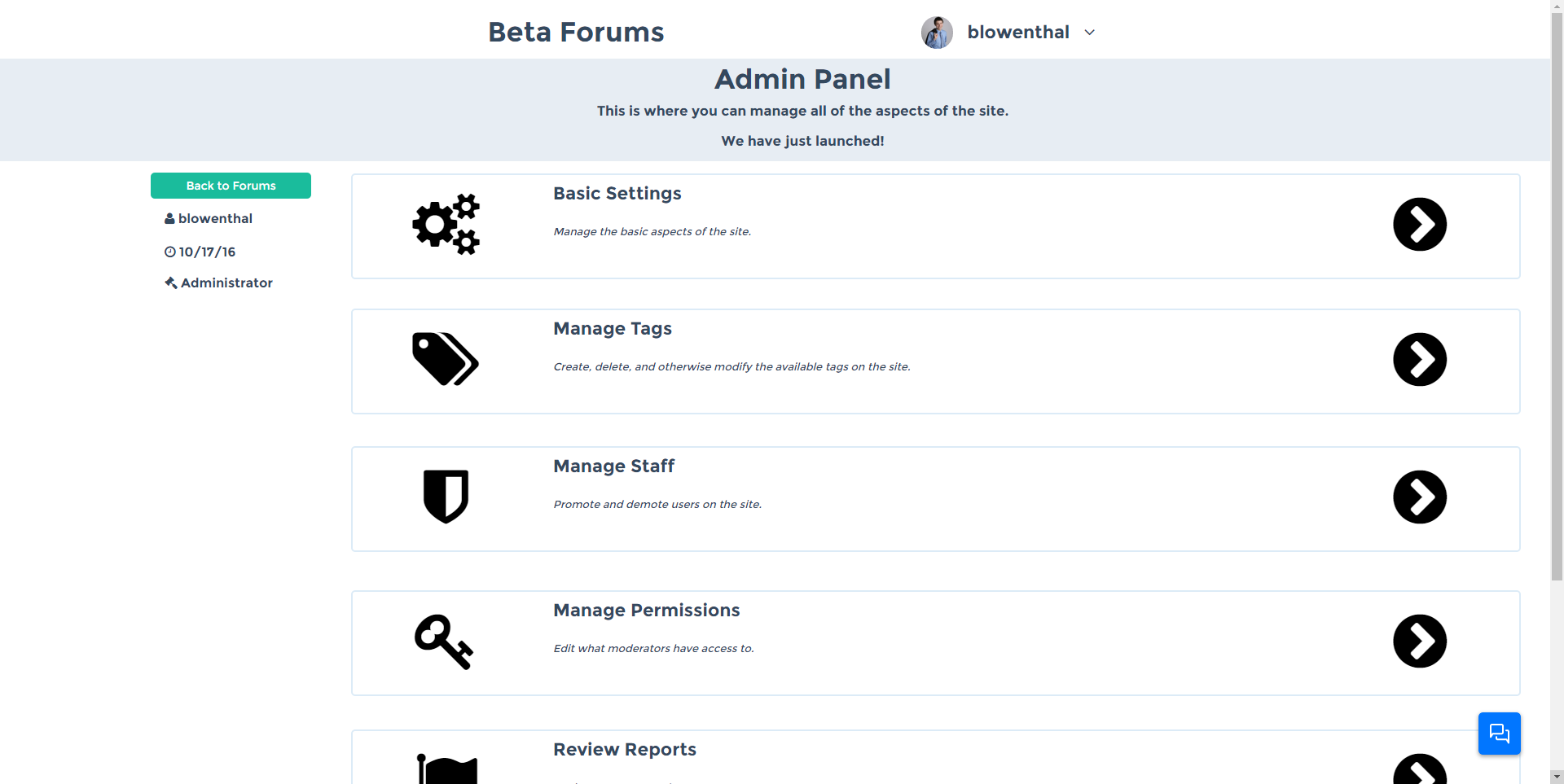Click the user avatar picture in the header
Viewport: 1564px width, 784px height.
(x=937, y=33)
